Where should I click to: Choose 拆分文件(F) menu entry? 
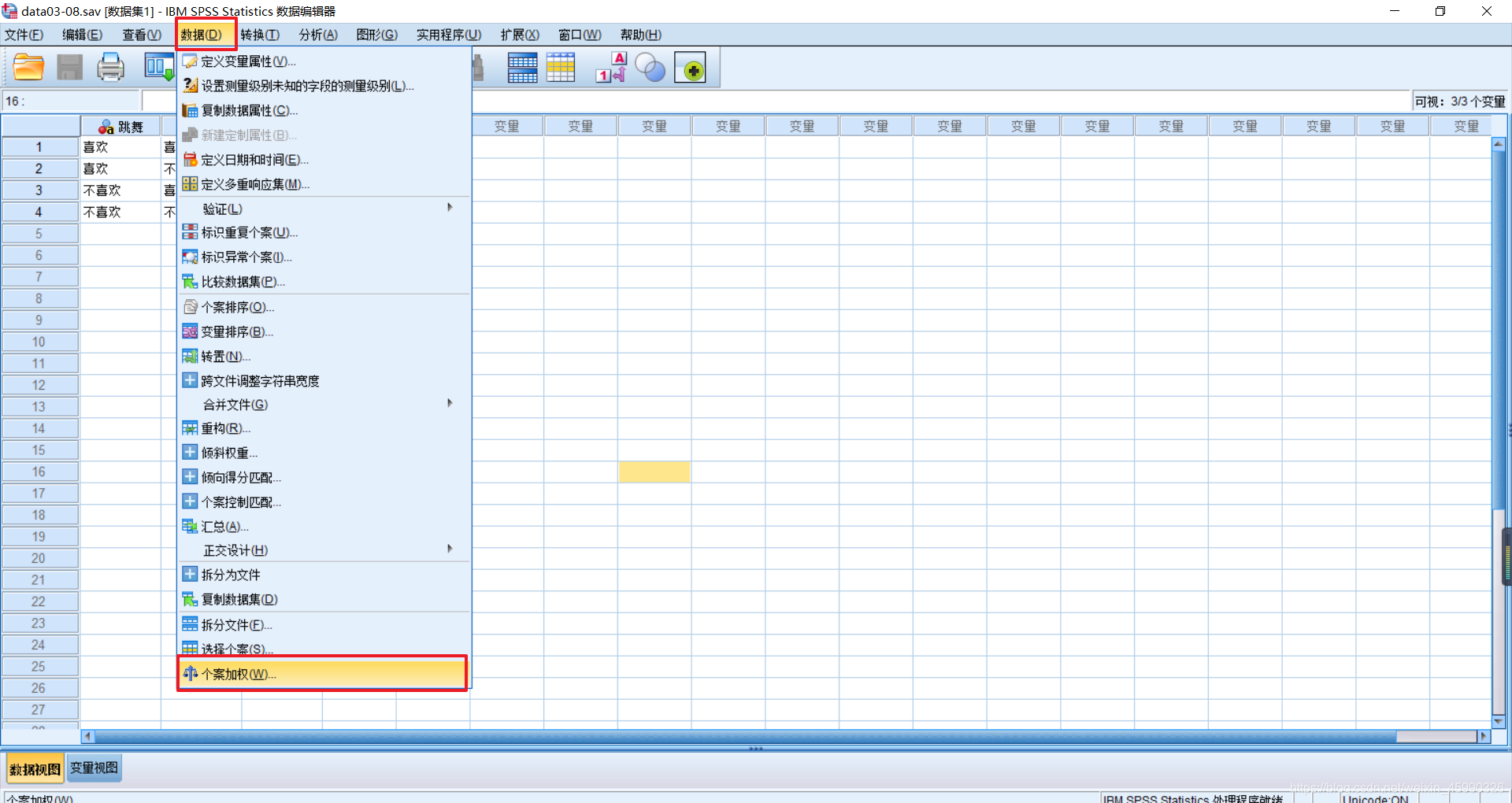pyautogui.click(x=324, y=625)
